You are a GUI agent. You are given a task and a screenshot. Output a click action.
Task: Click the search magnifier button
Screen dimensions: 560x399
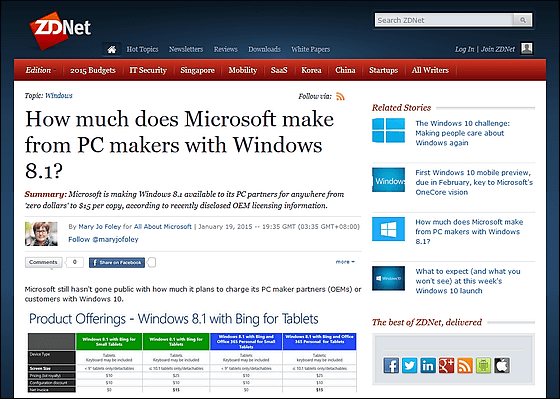523,20
